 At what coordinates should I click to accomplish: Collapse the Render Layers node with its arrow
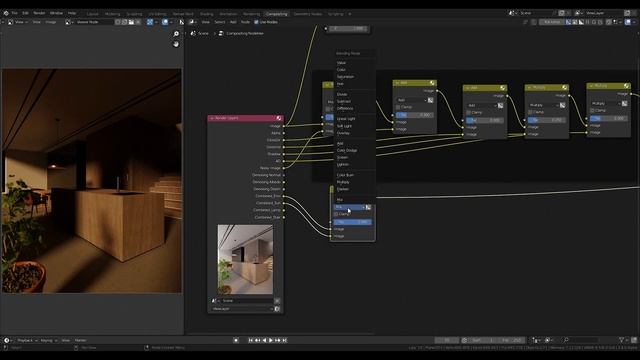coord(212,118)
